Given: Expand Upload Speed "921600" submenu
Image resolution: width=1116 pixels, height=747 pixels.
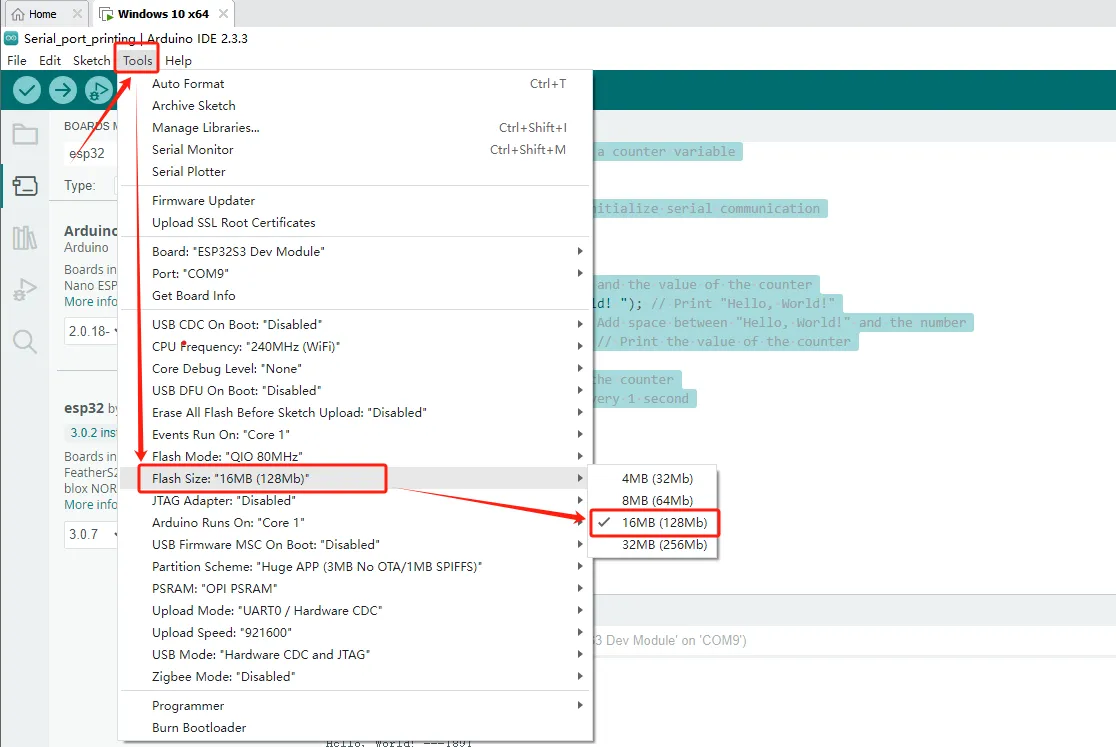Looking at the screenshot, I should point(355,632).
